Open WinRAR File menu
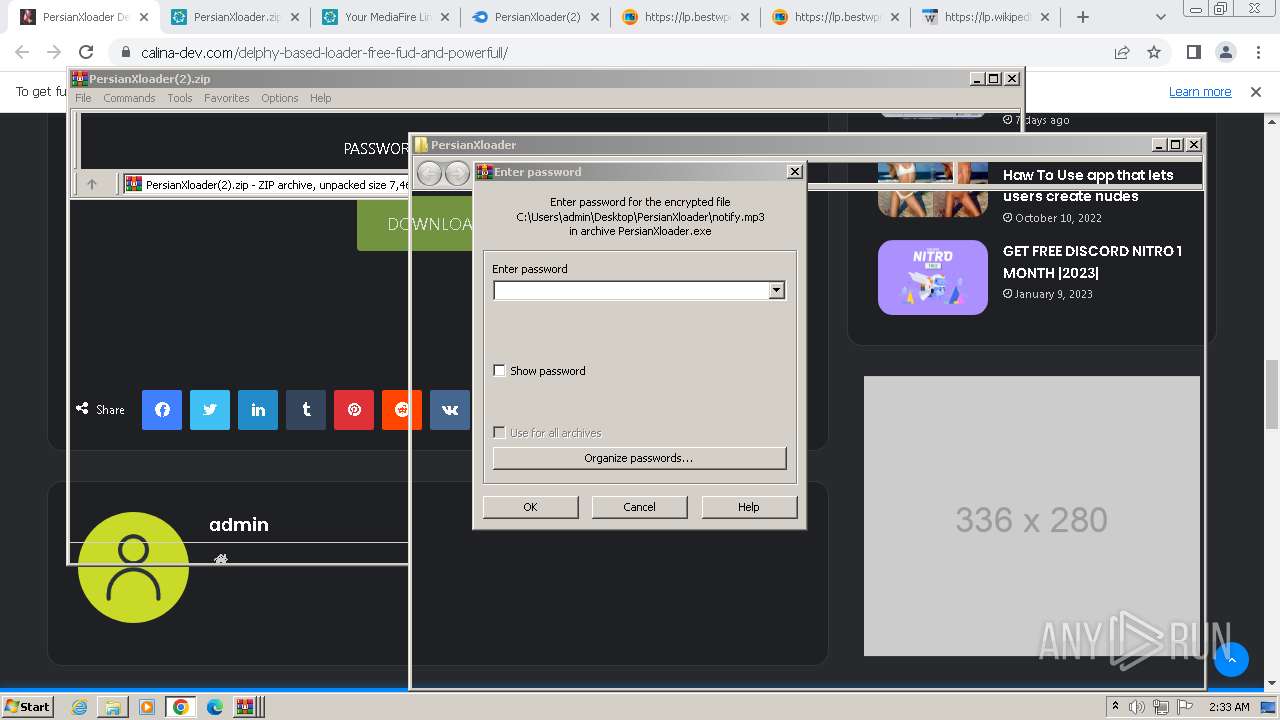 coord(83,98)
